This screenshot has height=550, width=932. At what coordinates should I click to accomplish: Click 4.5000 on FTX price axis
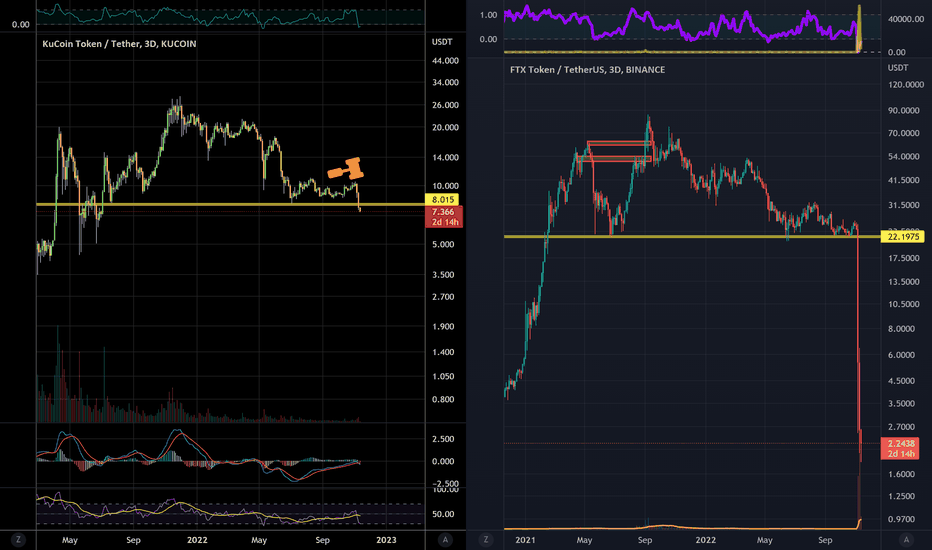pos(901,381)
